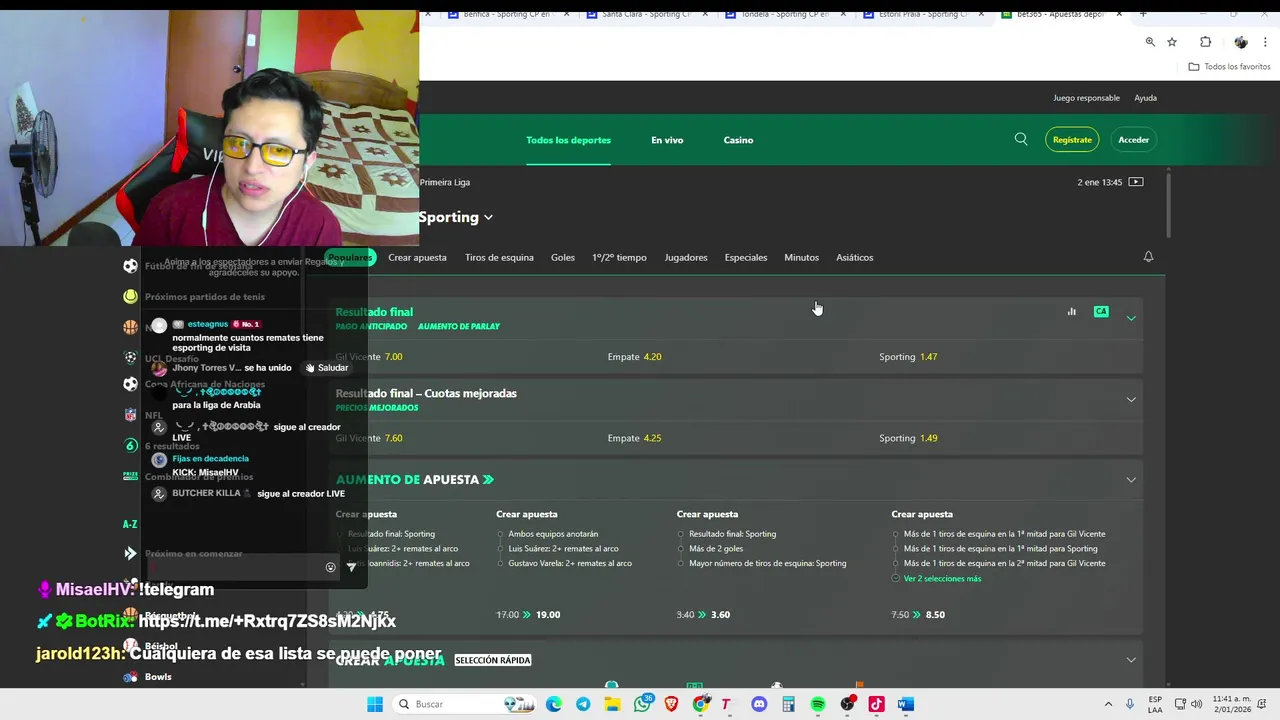Image resolution: width=1280 pixels, height=720 pixels.
Task: Select 'Gustavo Varela: 2+ remates al arco'
Action: tap(570, 563)
